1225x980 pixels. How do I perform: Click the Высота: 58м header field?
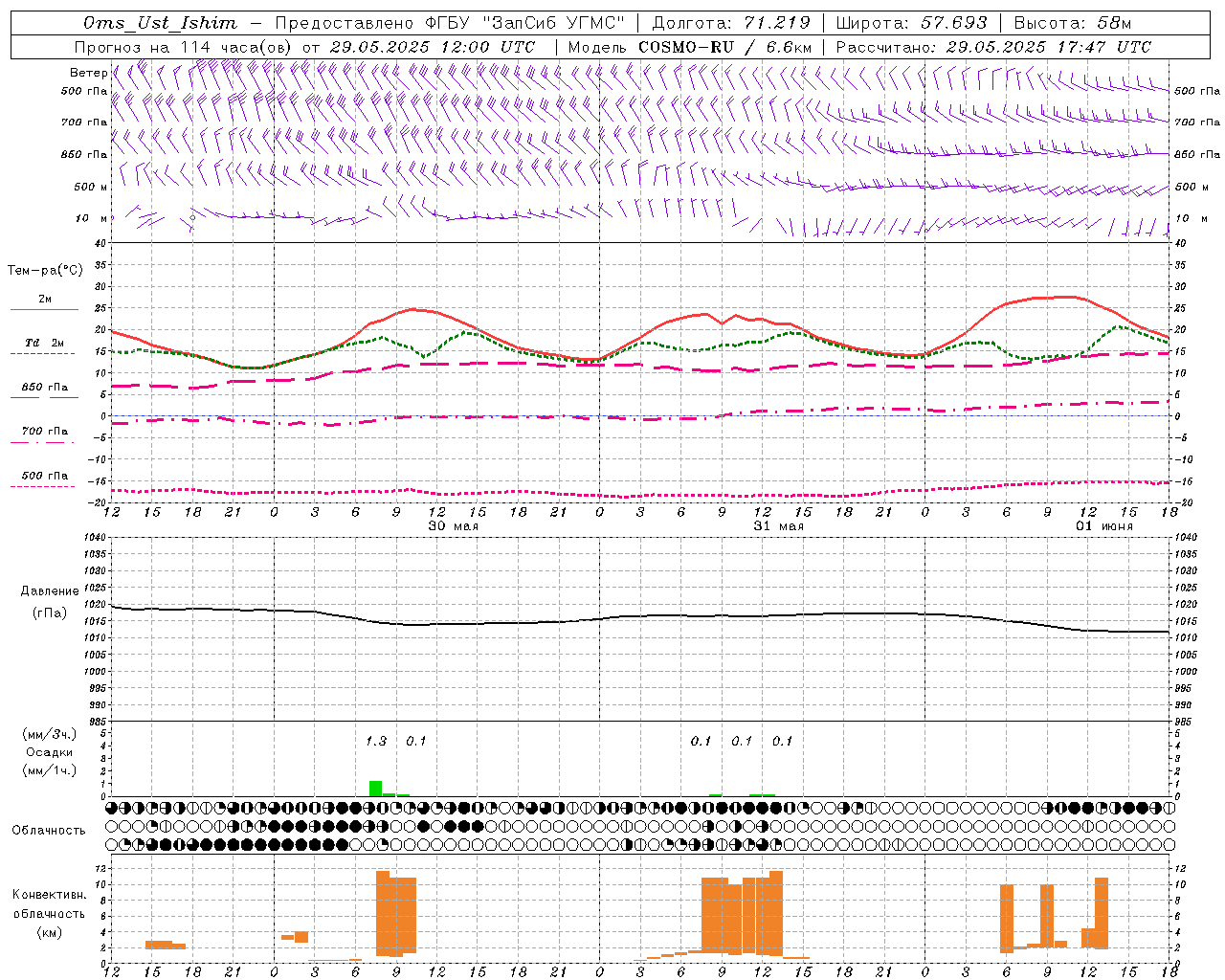pyautogui.click(x=1072, y=23)
